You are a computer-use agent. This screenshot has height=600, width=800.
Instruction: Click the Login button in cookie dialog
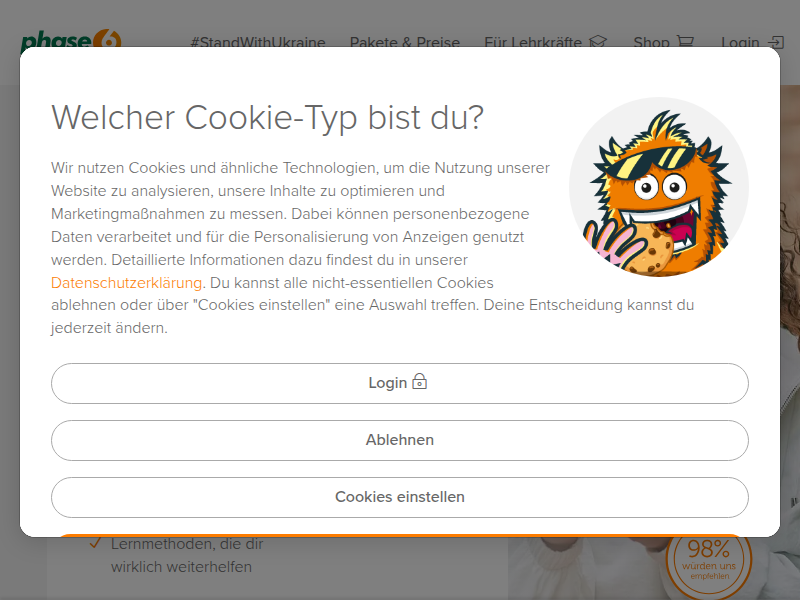[399, 383]
